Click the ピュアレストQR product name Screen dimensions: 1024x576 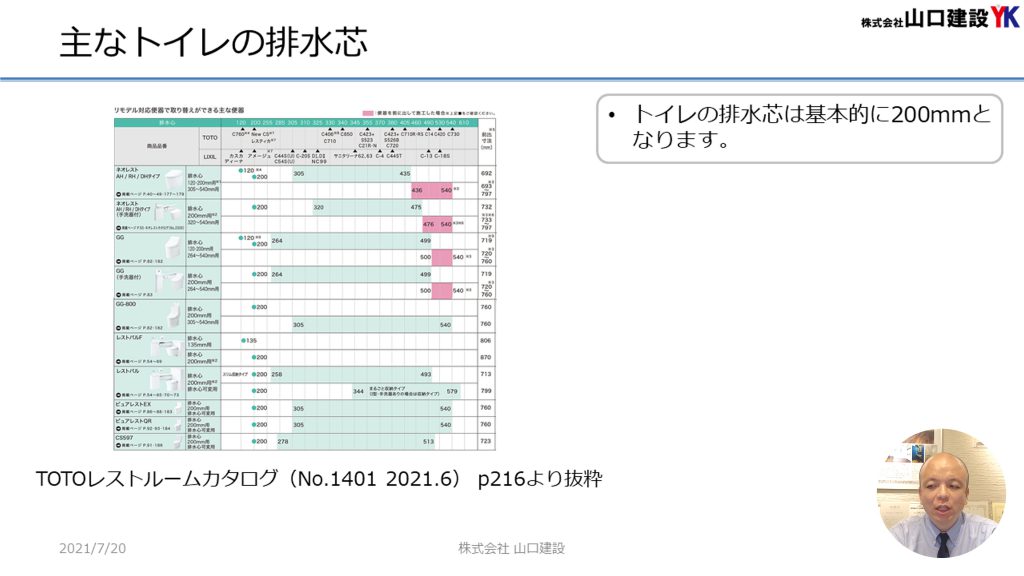[134, 421]
